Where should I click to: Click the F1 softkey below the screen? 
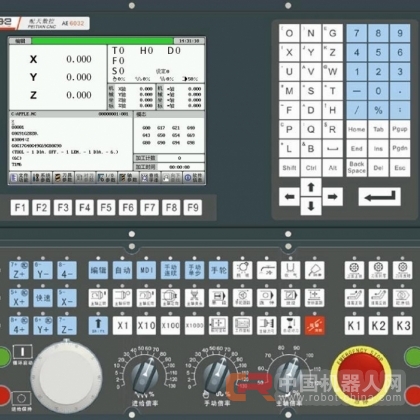point(20,208)
